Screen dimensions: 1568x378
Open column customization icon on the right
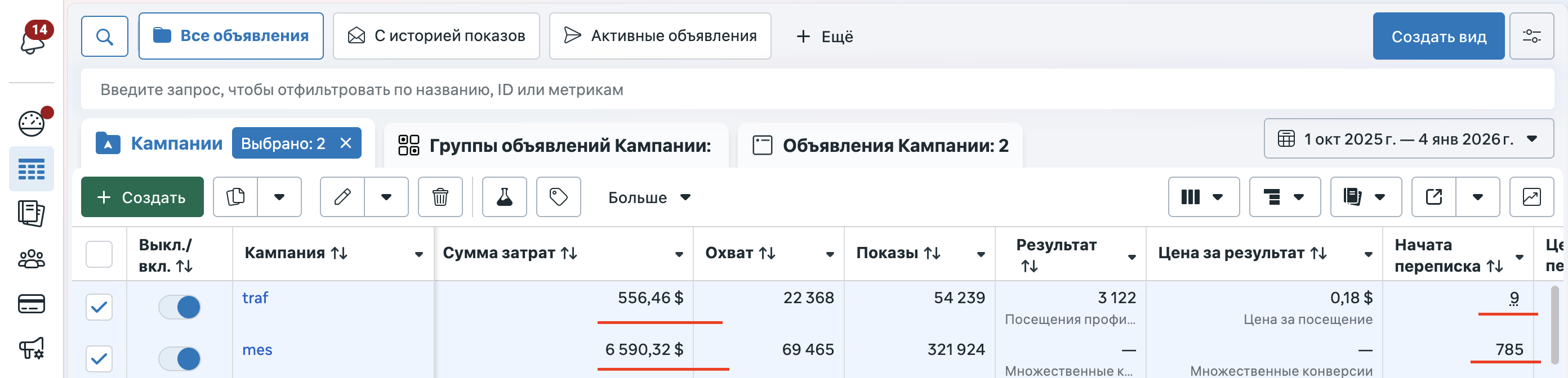[1191, 197]
